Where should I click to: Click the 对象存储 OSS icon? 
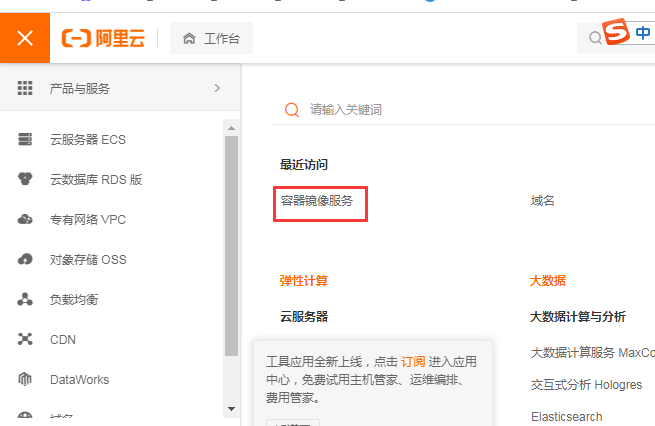click(25, 259)
